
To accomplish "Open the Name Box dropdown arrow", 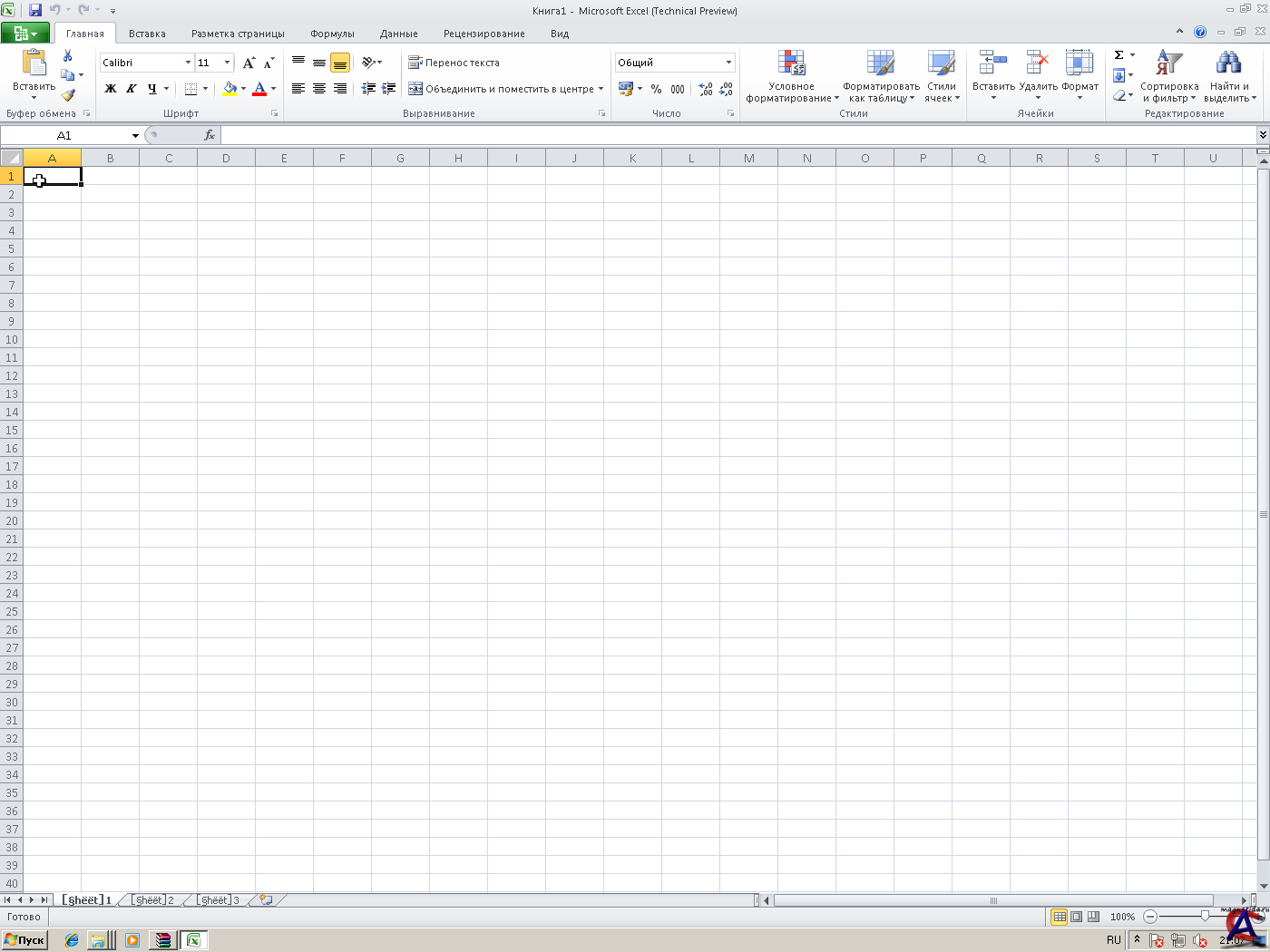I will [x=135, y=136].
